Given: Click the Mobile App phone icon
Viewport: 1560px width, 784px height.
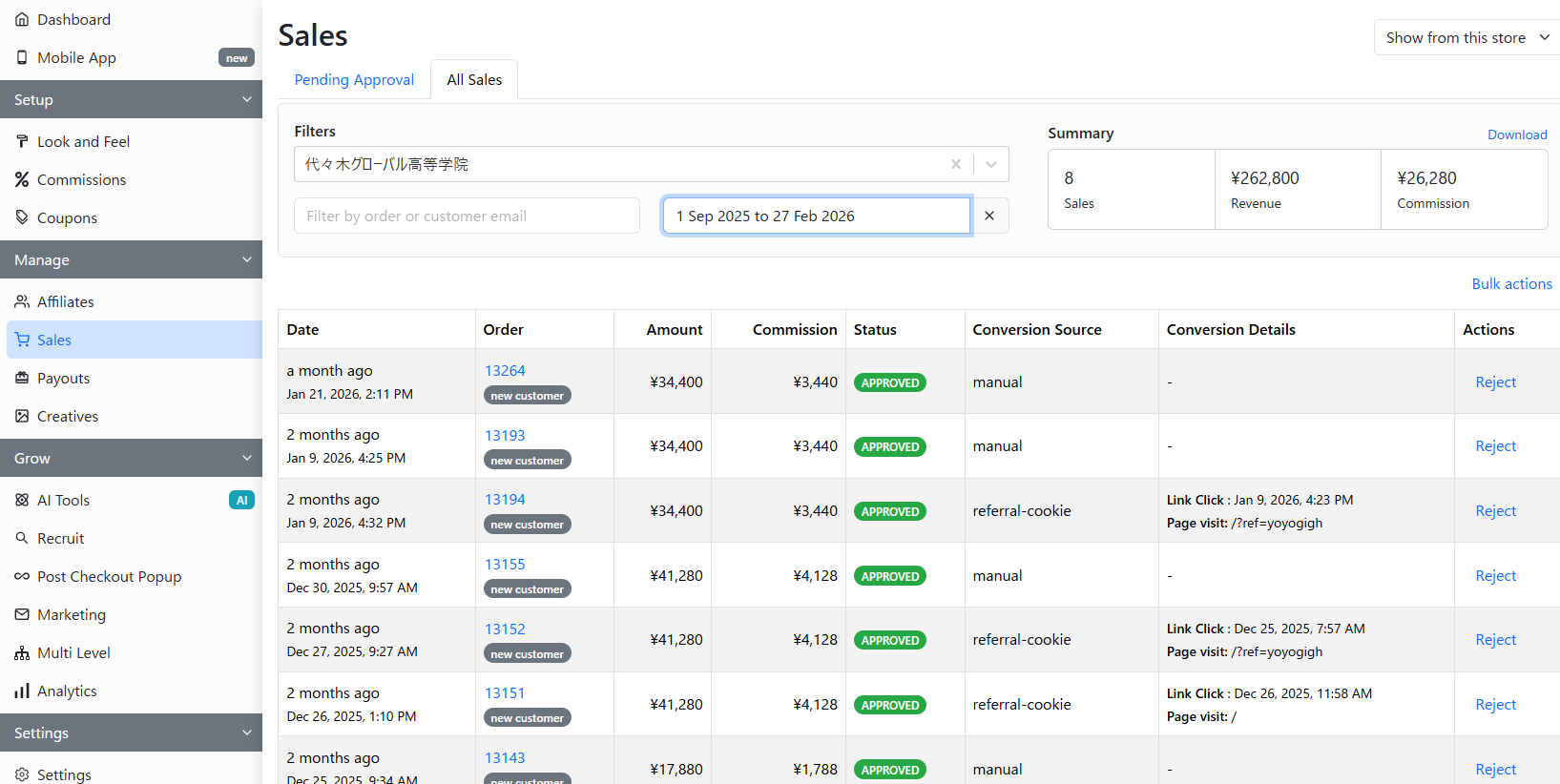Looking at the screenshot, I should coord(22,57).
